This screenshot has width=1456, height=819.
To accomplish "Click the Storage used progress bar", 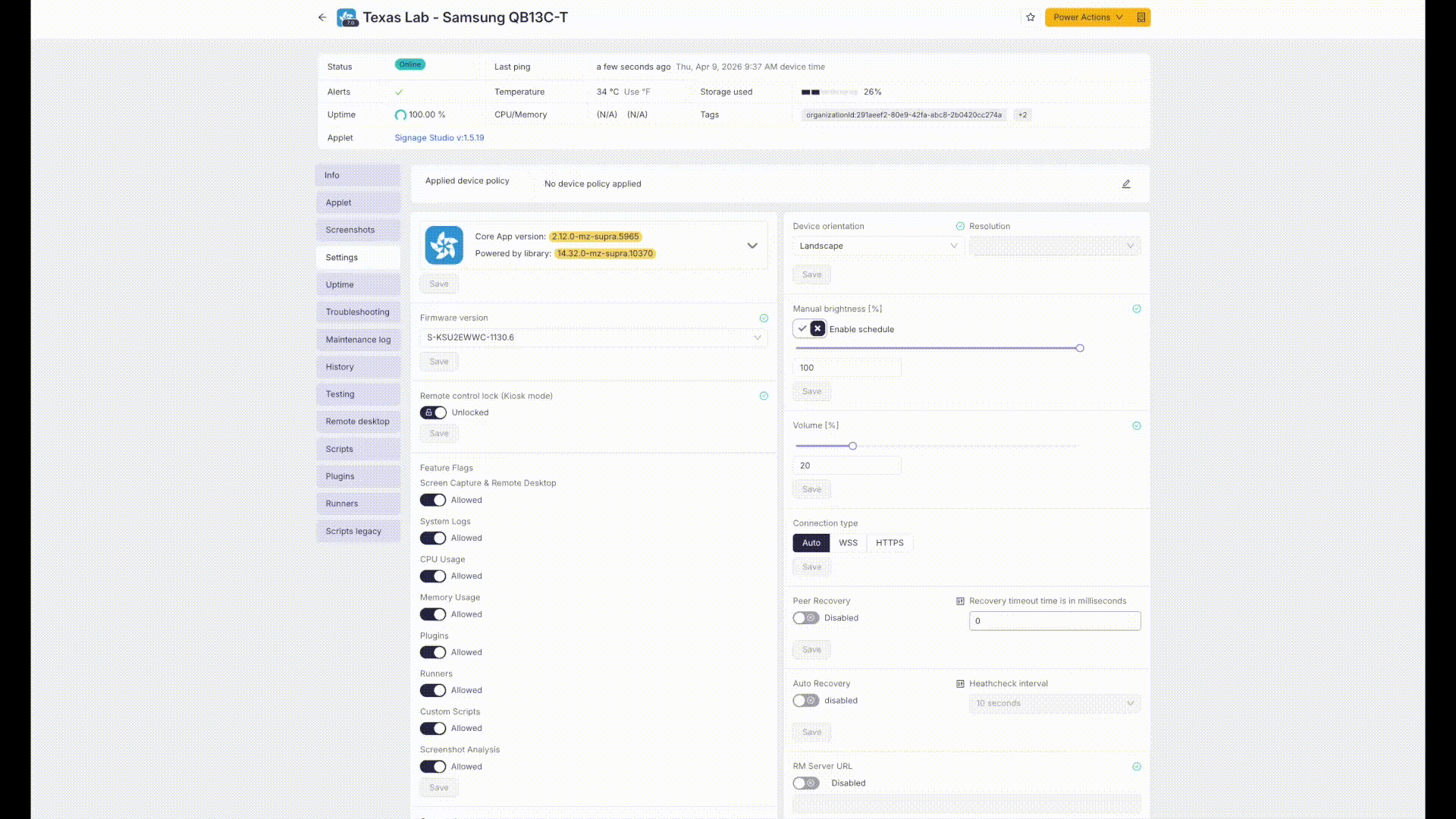I will click(x=830, y=92).
